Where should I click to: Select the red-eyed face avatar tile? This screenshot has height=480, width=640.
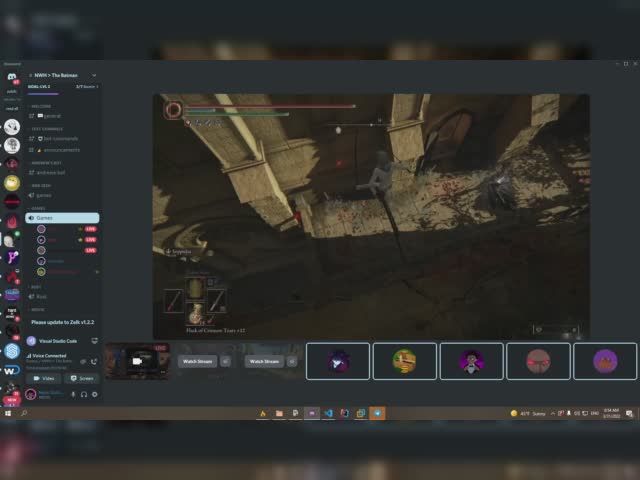tap(538, 361)
